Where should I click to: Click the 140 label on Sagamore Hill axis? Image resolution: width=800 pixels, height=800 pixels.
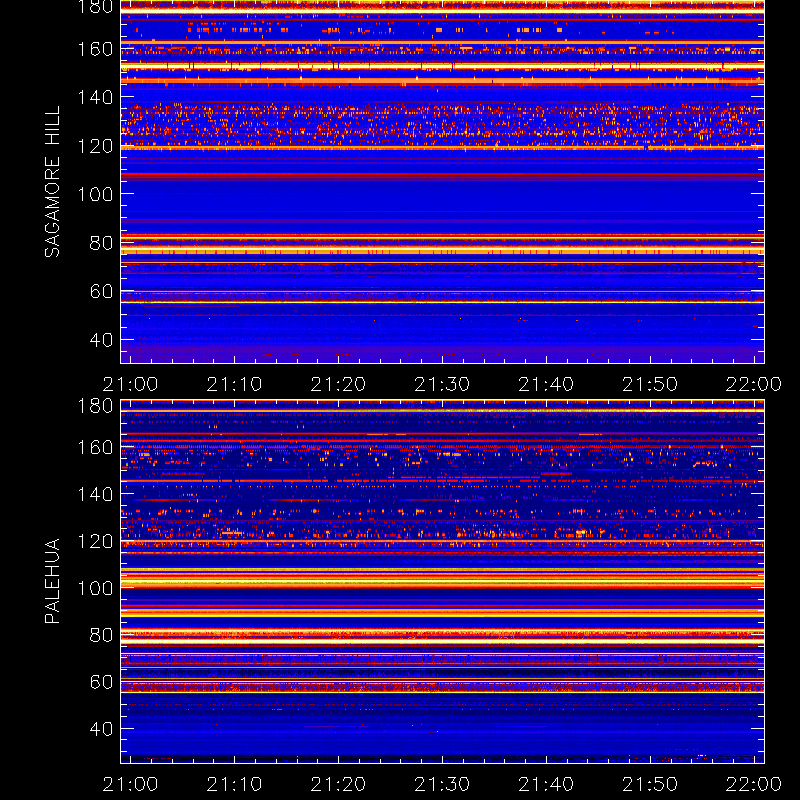(x=95, y=97)
